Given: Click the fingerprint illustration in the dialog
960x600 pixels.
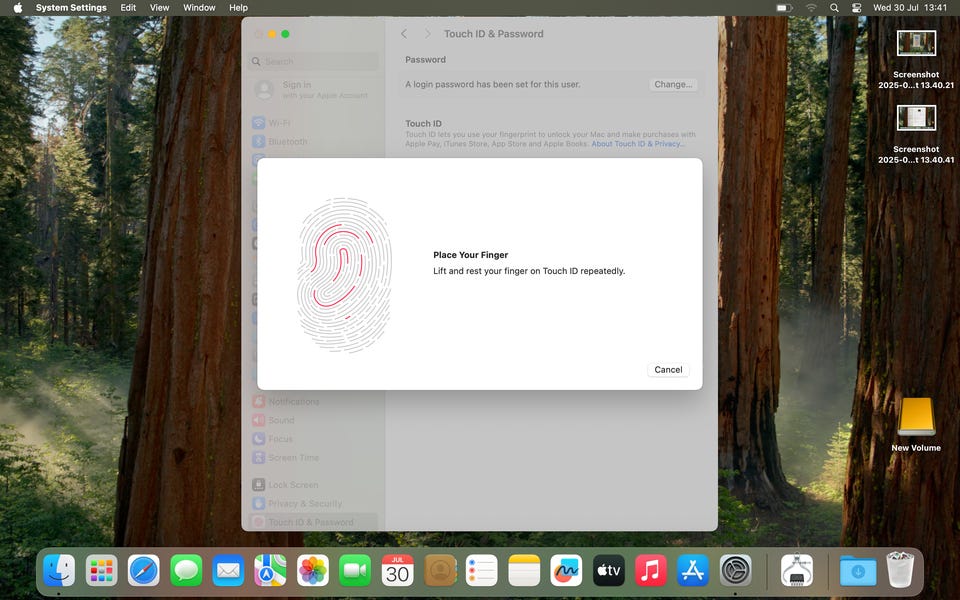Looking at the screenshot, I should [344, 275].
